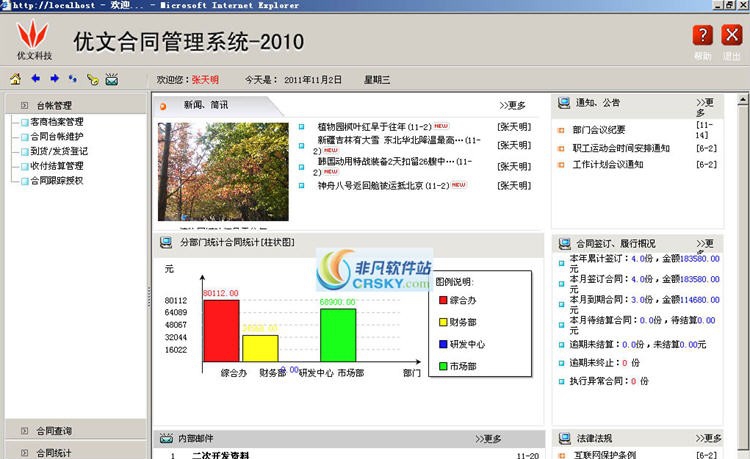
Task: Click the yellow 财务部 bar in chart
Action: [260, 349]
